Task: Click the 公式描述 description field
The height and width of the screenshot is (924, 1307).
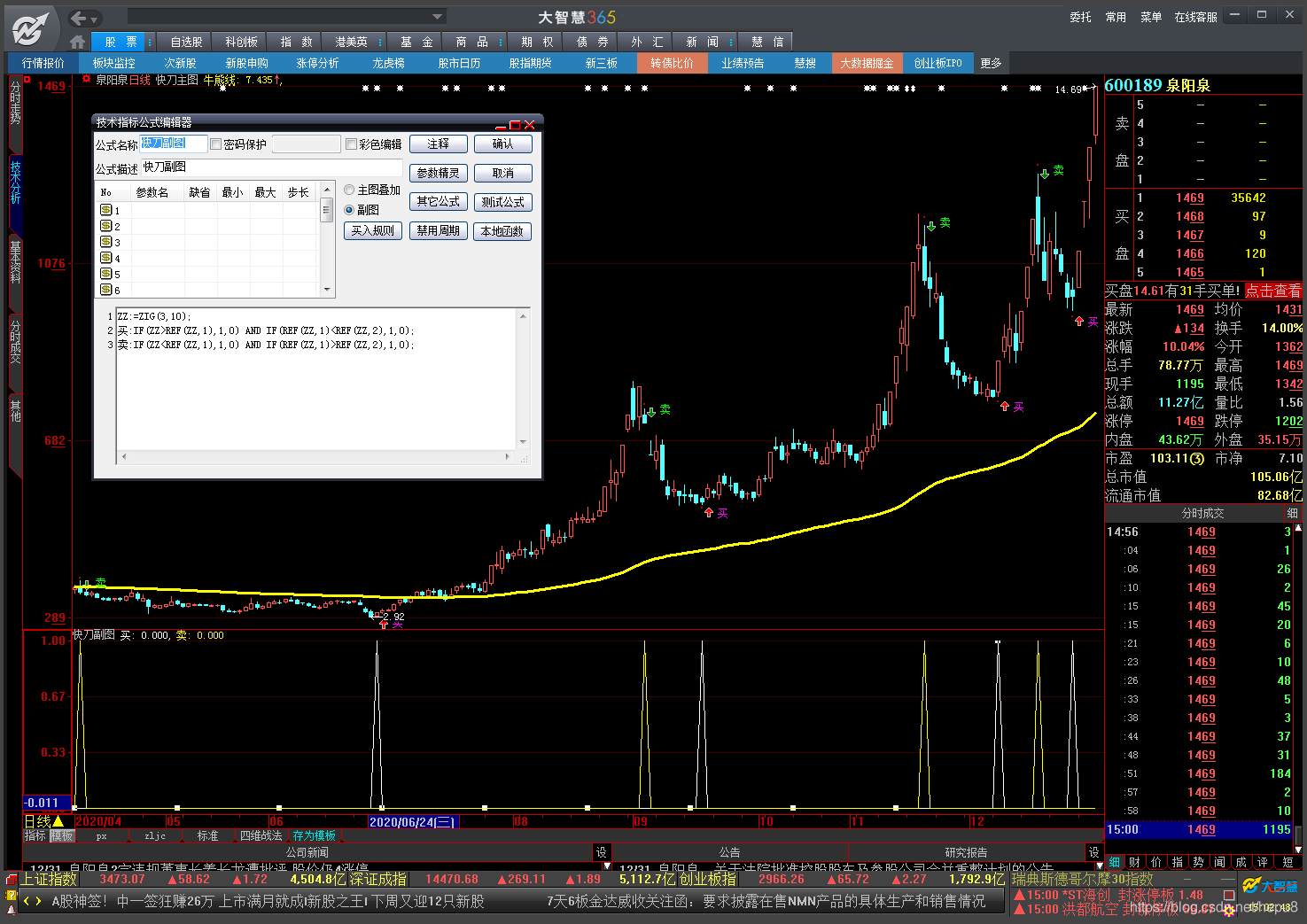Action: point(271,167)
